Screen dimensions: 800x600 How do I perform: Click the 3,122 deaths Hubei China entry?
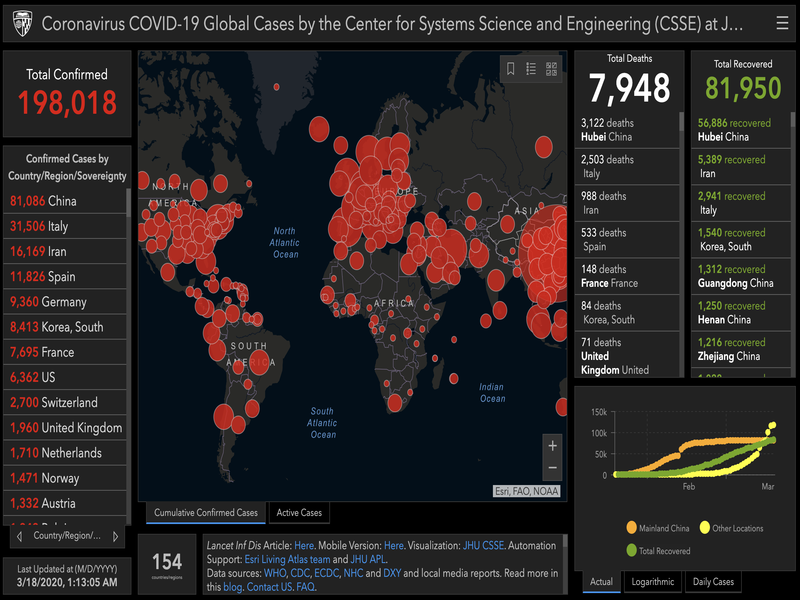click(627, 130)
